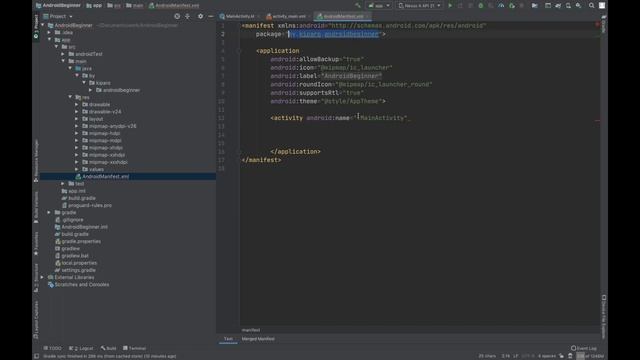Select the Text tab below the editor

tap(228, 339)
